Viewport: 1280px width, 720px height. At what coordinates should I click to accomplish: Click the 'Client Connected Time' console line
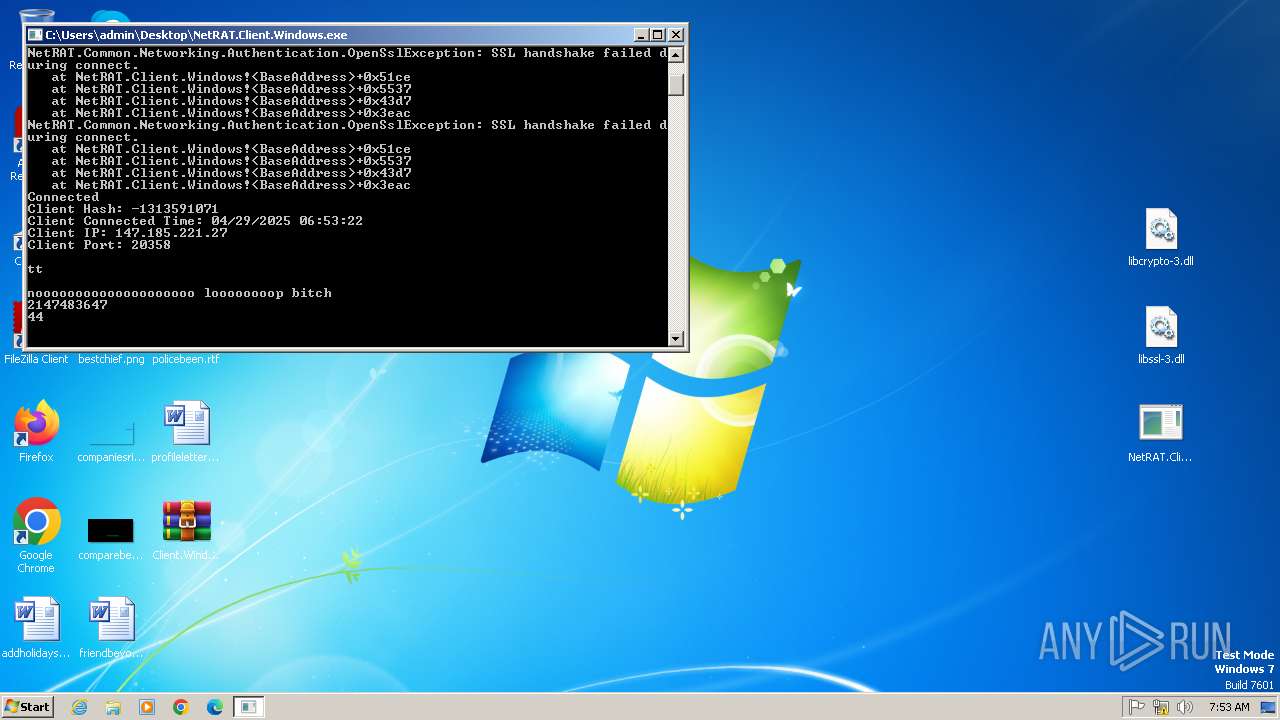tap(195, 221)
